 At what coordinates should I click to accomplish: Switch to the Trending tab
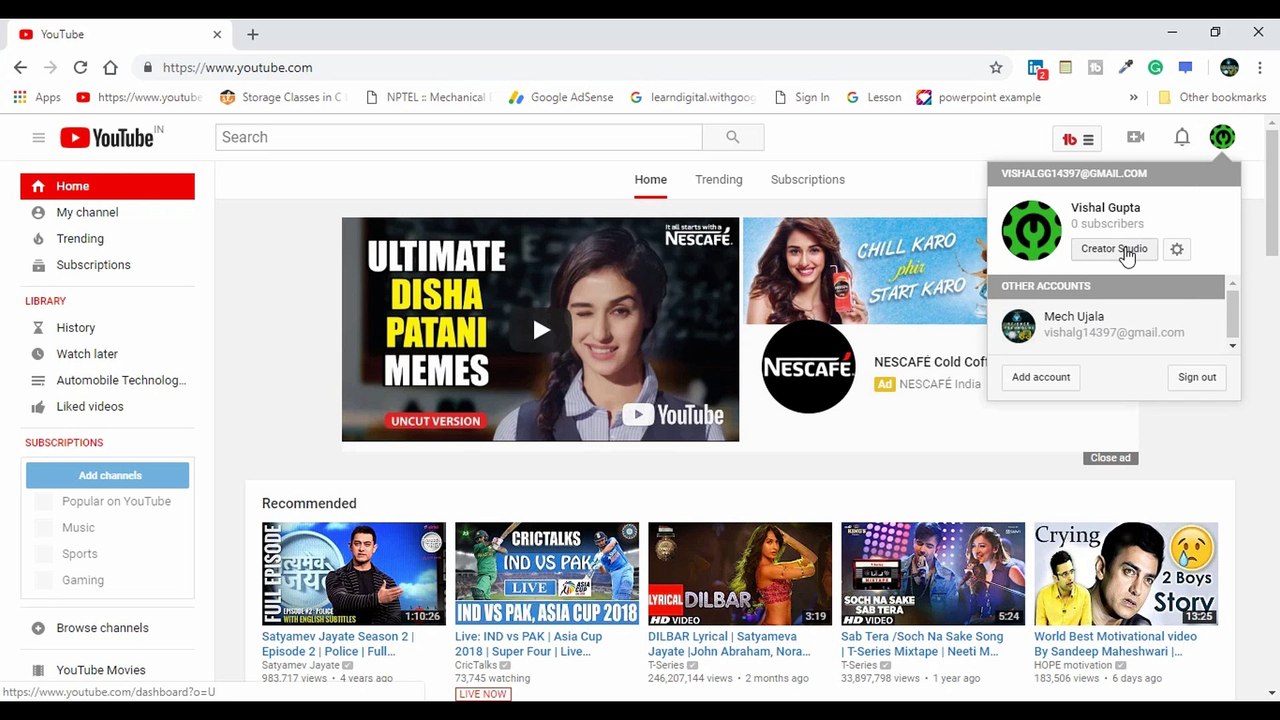tap(719, 180)
